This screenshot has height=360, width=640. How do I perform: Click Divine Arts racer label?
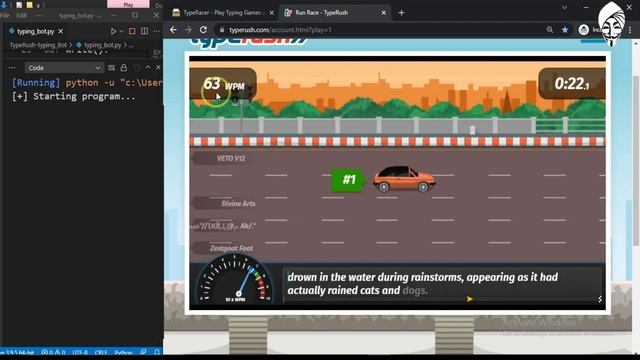click(x=238, y=203)
